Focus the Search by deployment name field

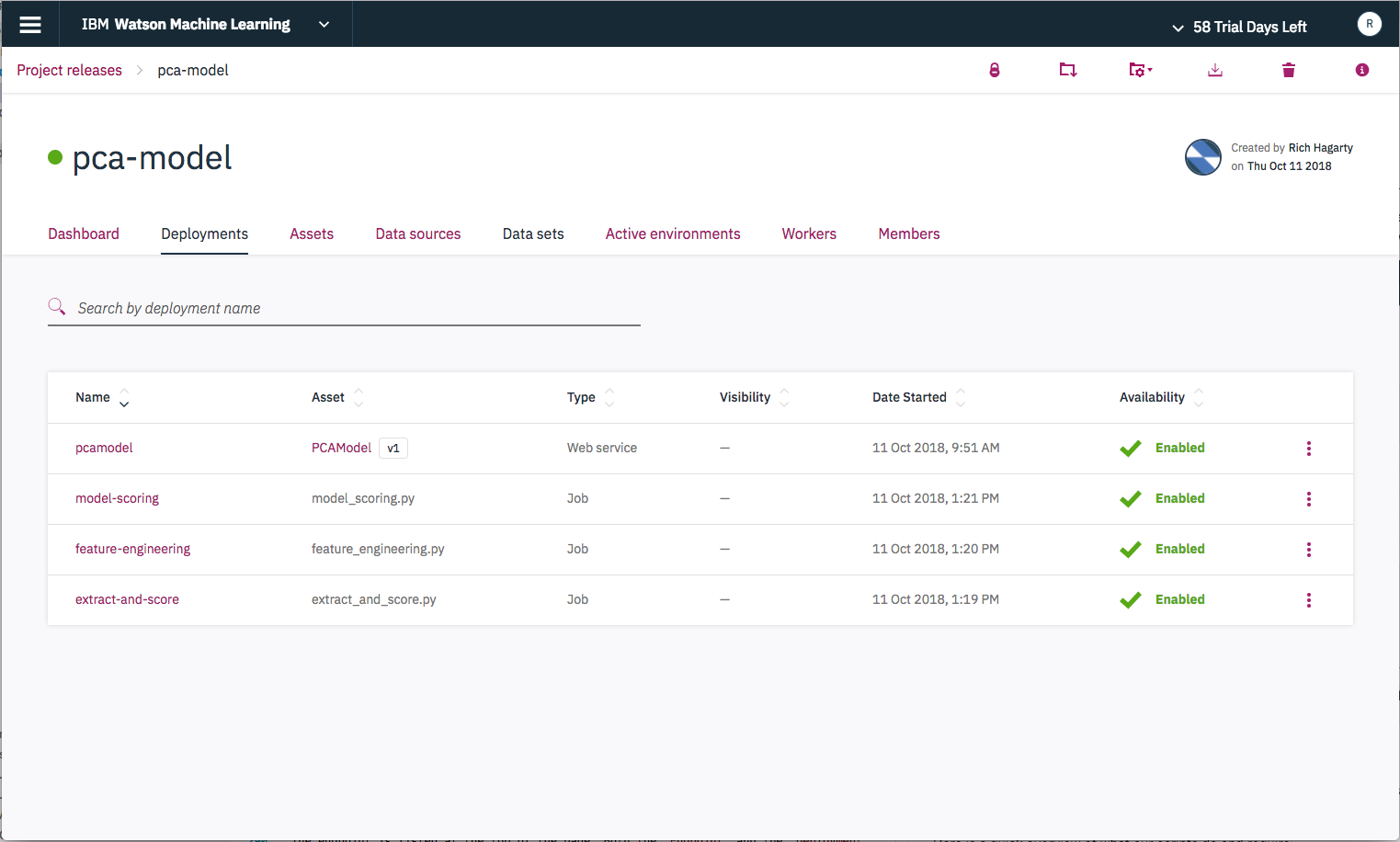point(344,308)
